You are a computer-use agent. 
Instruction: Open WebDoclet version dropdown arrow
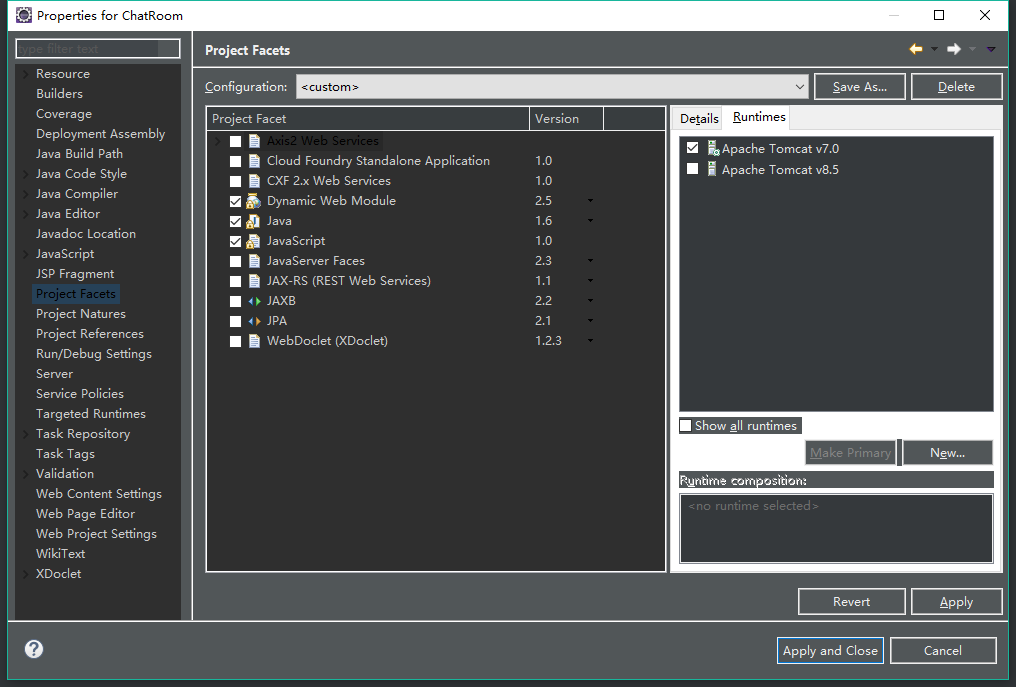(590, 341)
